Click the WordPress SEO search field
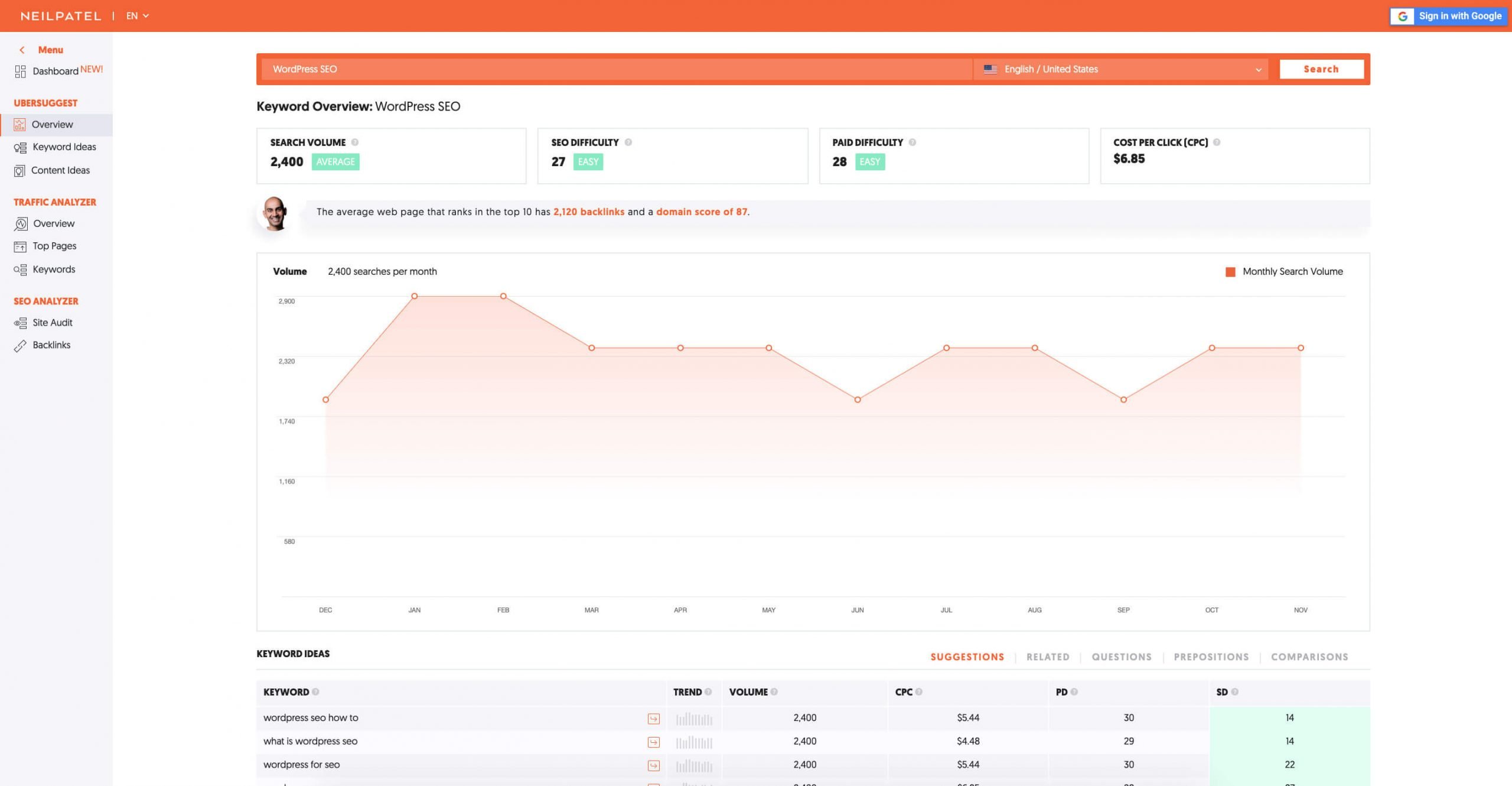 (x=617, y=69)
